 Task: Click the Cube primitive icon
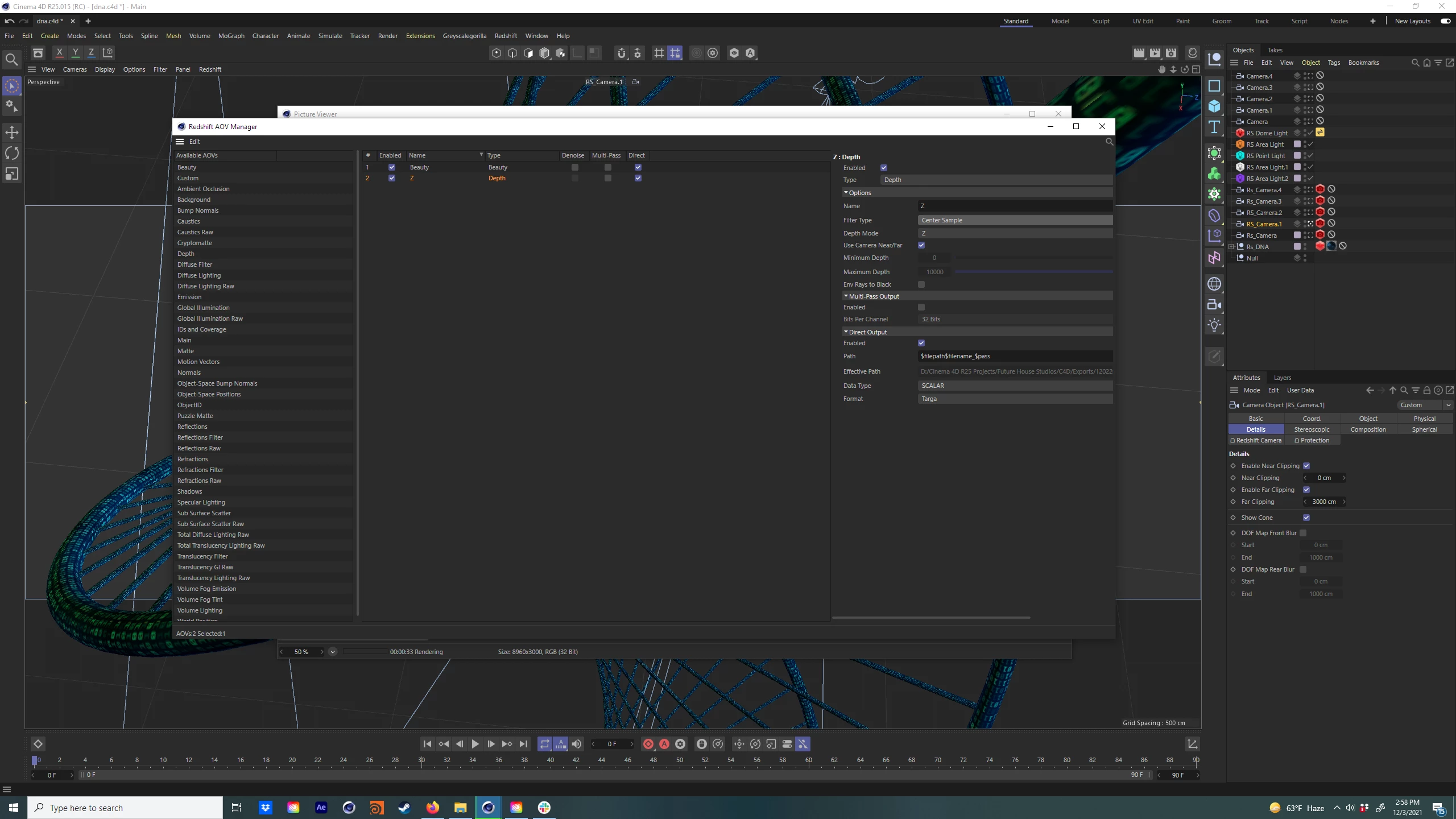point(1214,106)
